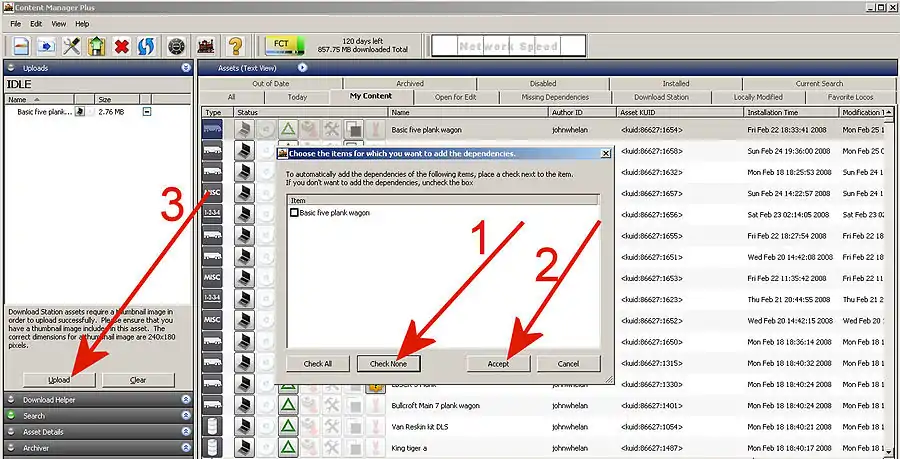
Task: Toggle the small box beside 2.76 MB upload
Action: click(147, 112)
